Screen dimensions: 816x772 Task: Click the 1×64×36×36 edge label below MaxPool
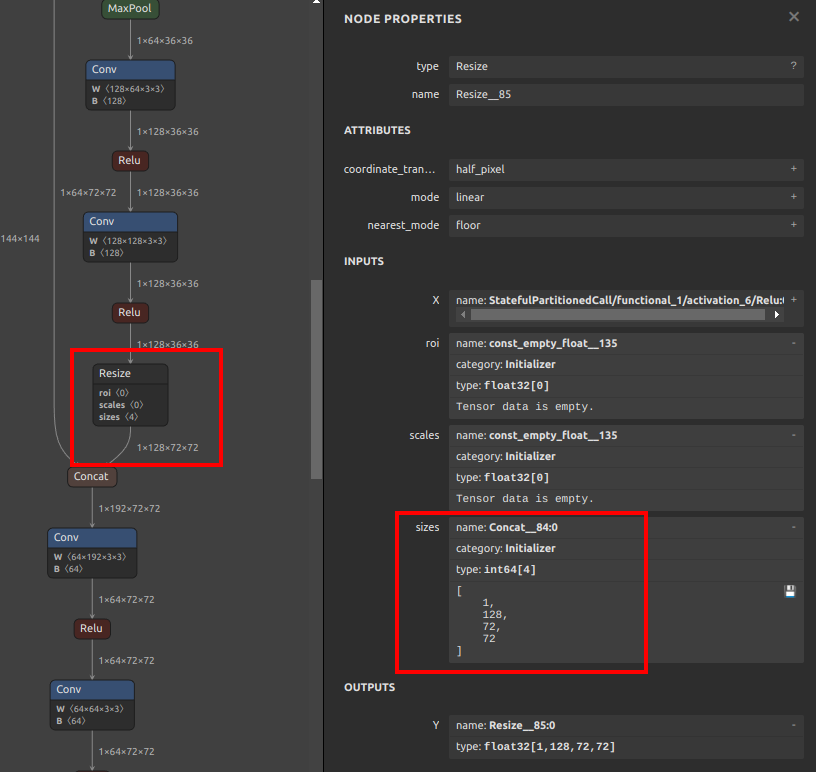point(164,41)
